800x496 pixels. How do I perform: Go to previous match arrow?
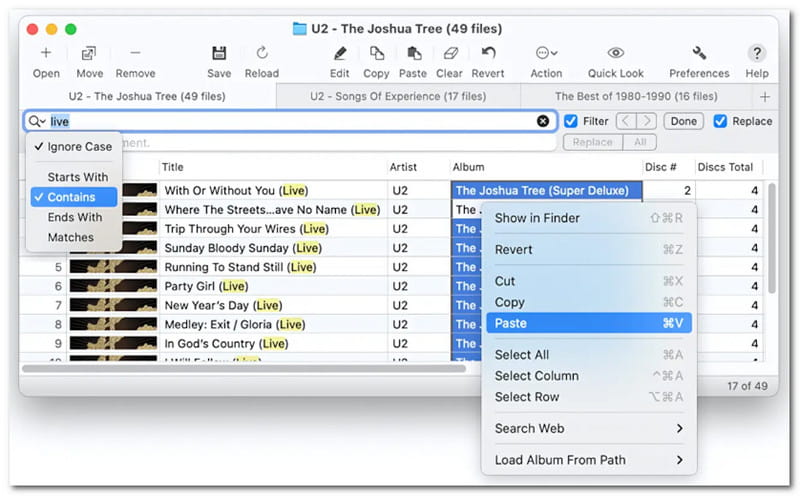pyautogui.click(x=626, y=121)
